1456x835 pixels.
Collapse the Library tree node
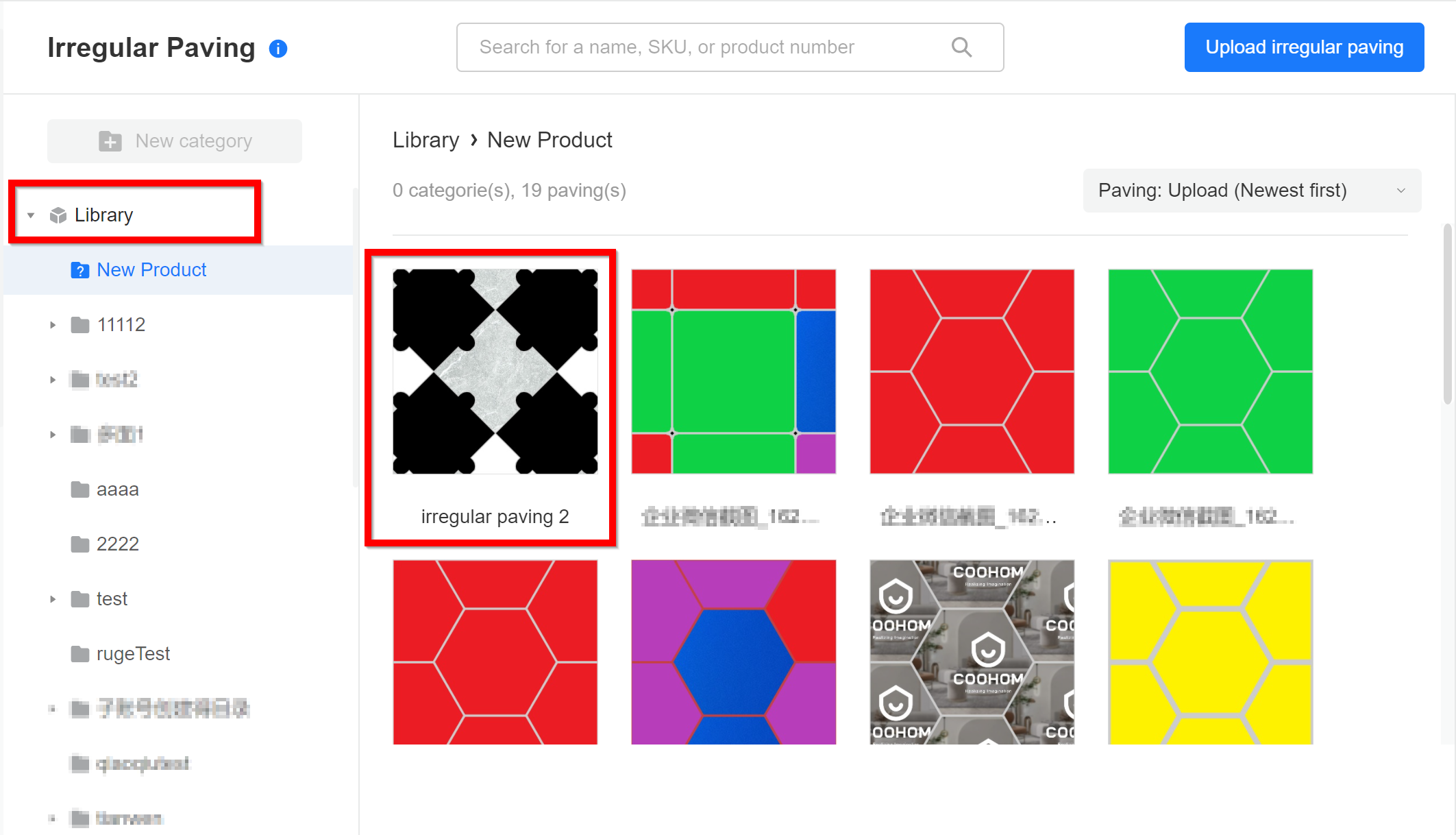tap(31, 215)
